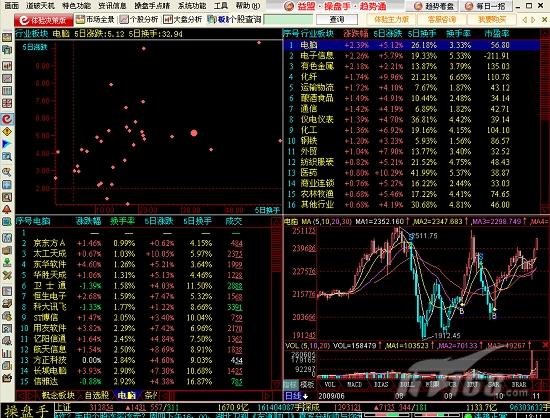The image size is (550, 418).
Task: Open the 市场全景 market overview toolbar icon
Action: tap(95, 20)
